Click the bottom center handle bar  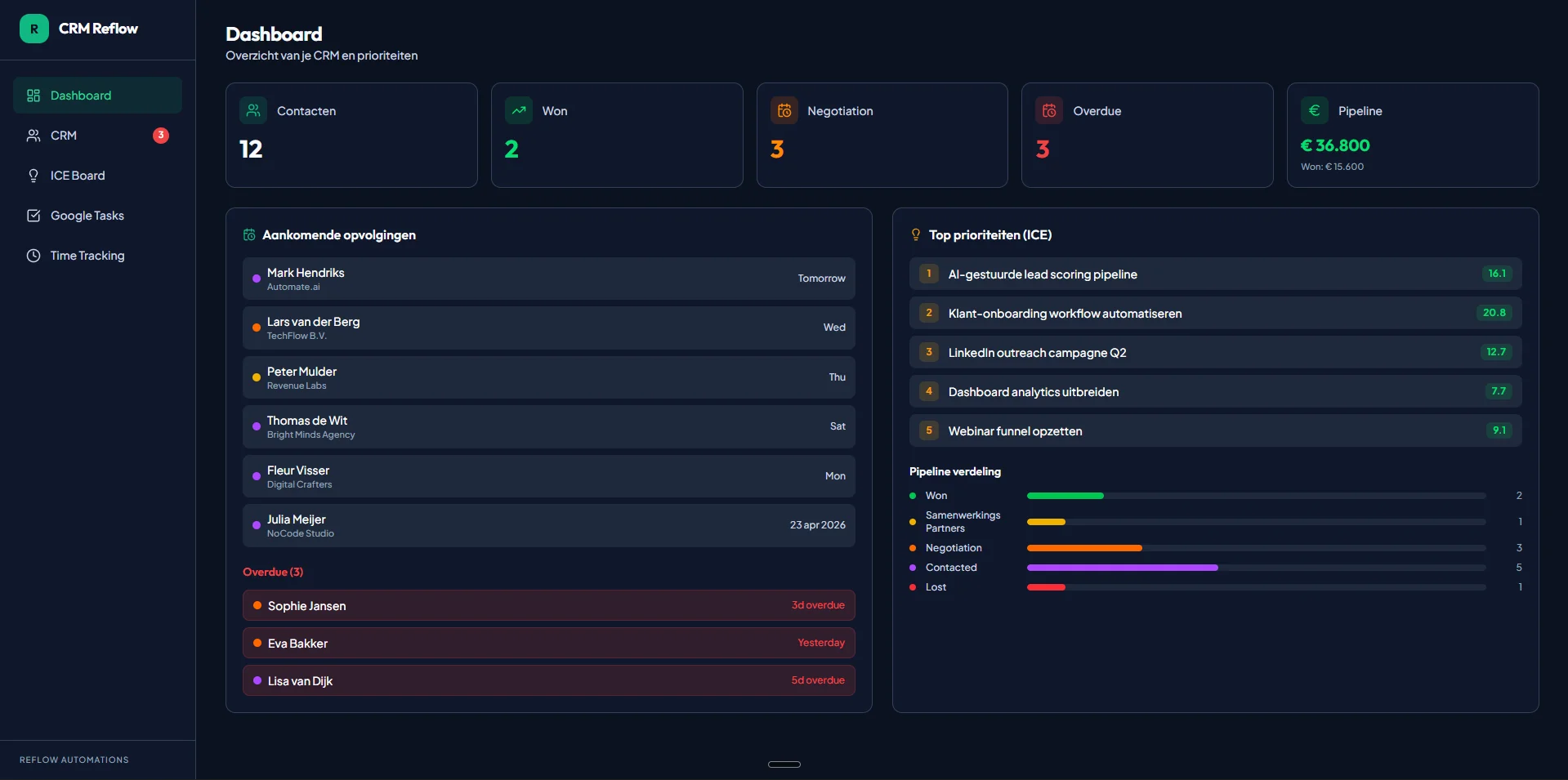(x=784, y=764)
